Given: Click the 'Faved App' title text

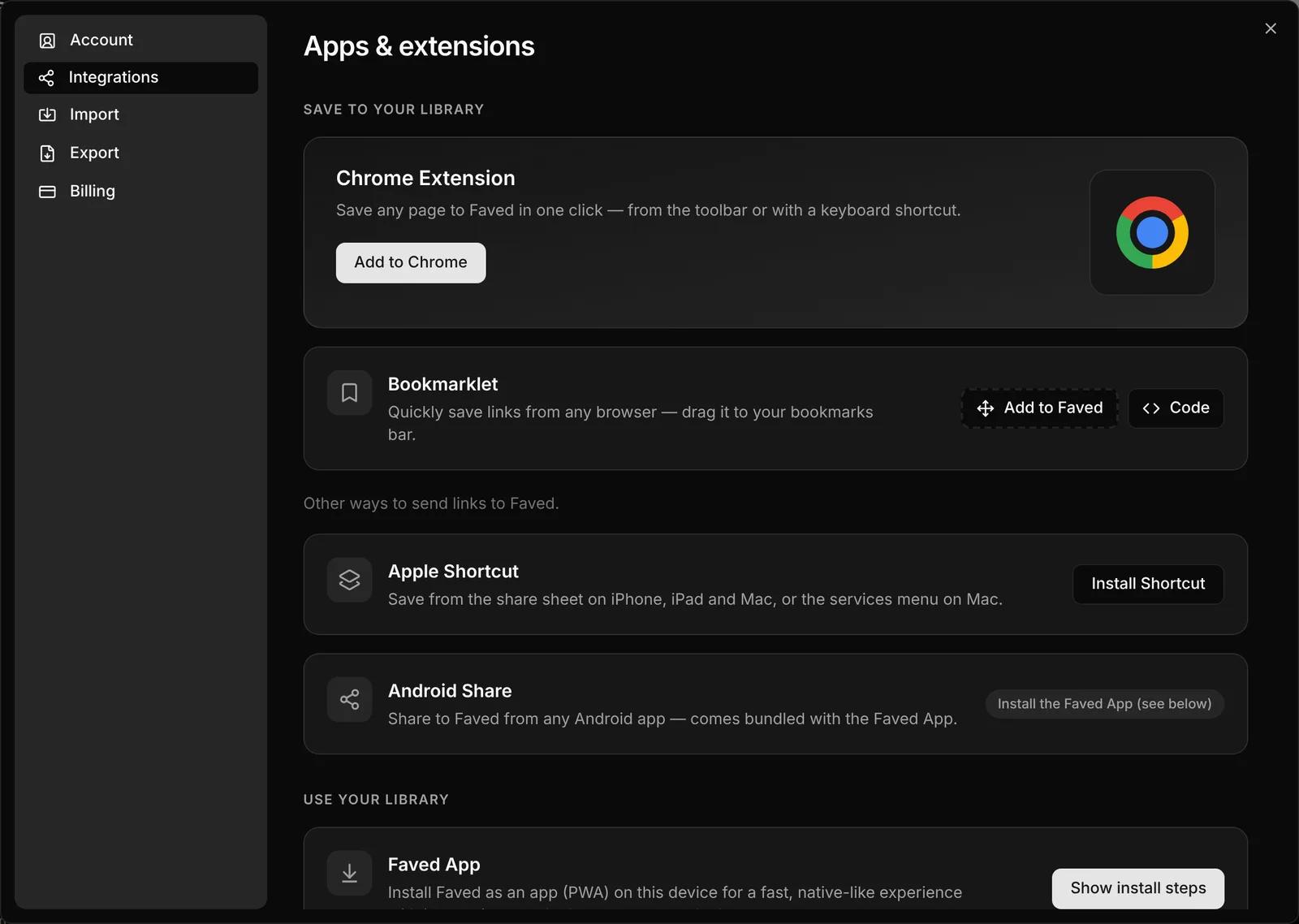Looking at the screenshot, I should (434, 865).
